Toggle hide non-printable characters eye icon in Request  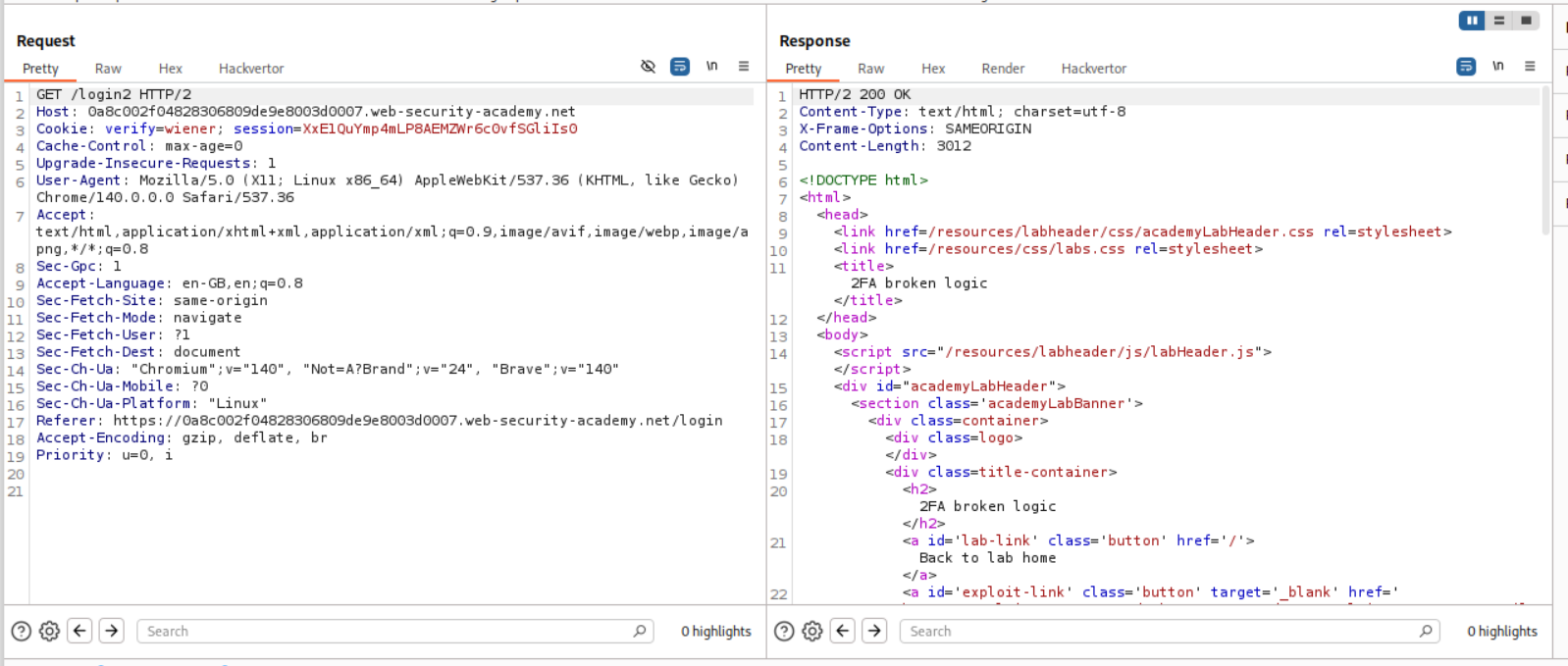(648, 67)
